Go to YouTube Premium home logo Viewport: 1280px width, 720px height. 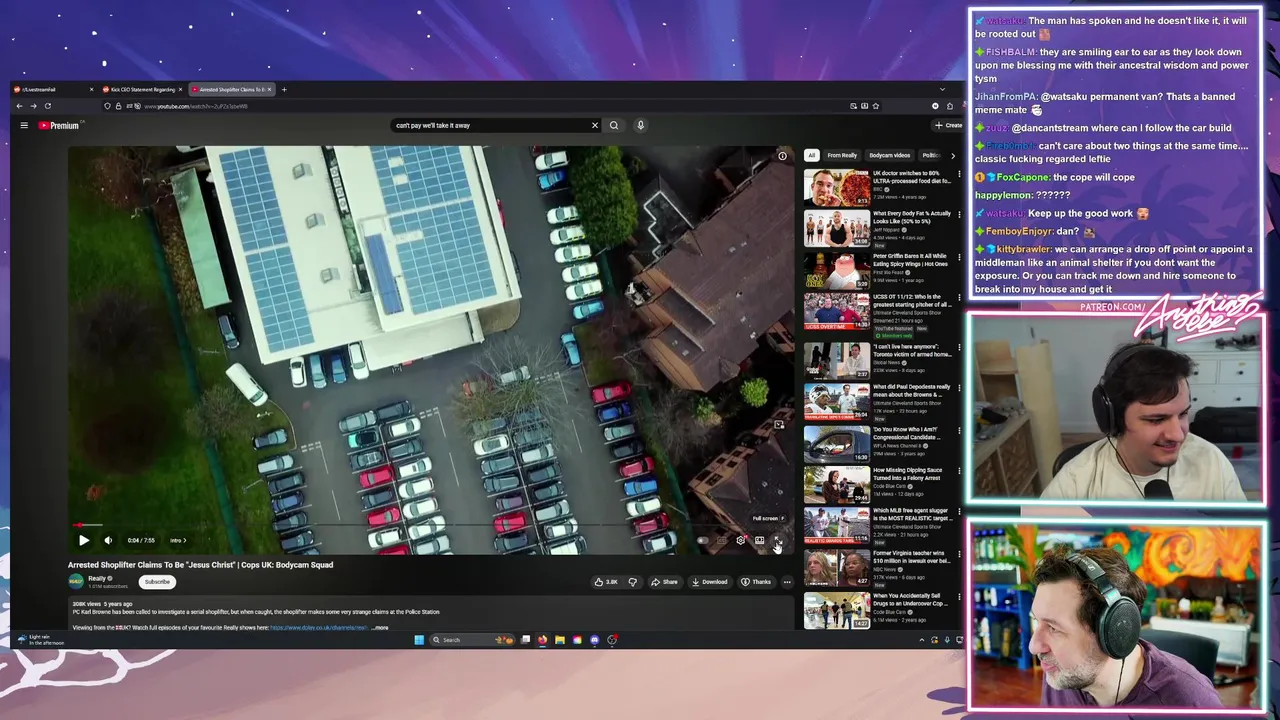coord(60,125)
